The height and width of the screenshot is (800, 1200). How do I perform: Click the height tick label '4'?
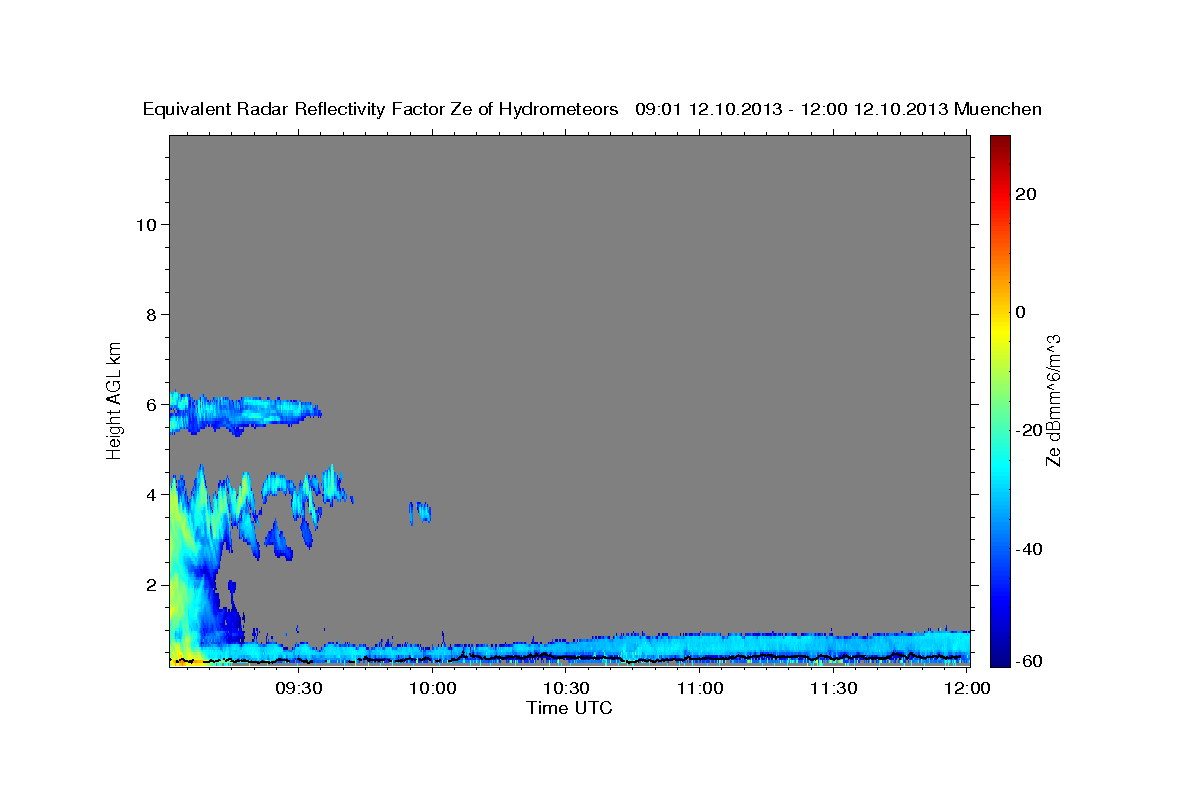tap(152, 495)
